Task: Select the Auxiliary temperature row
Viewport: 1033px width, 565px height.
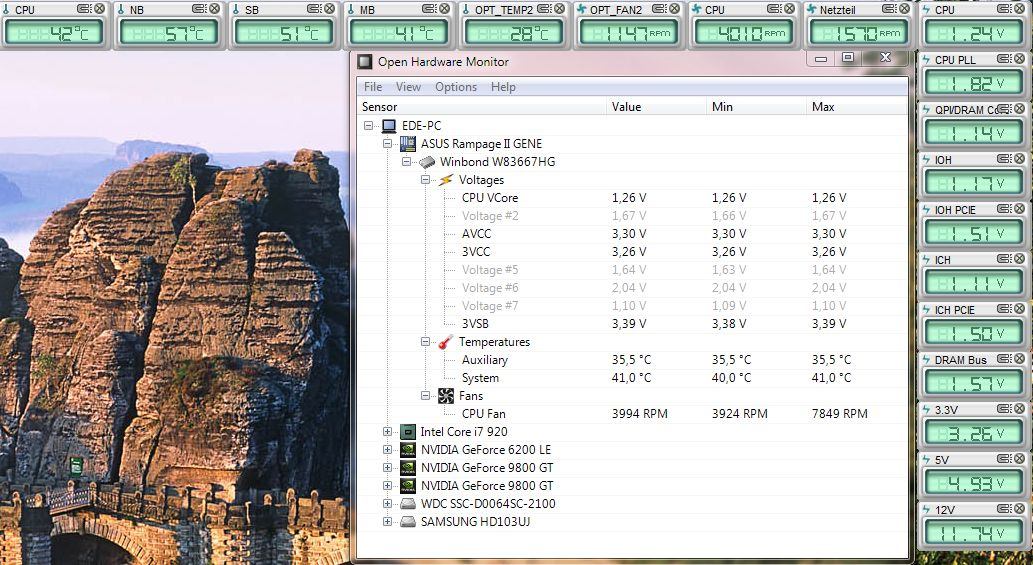Action: click(x=632, y=360)
